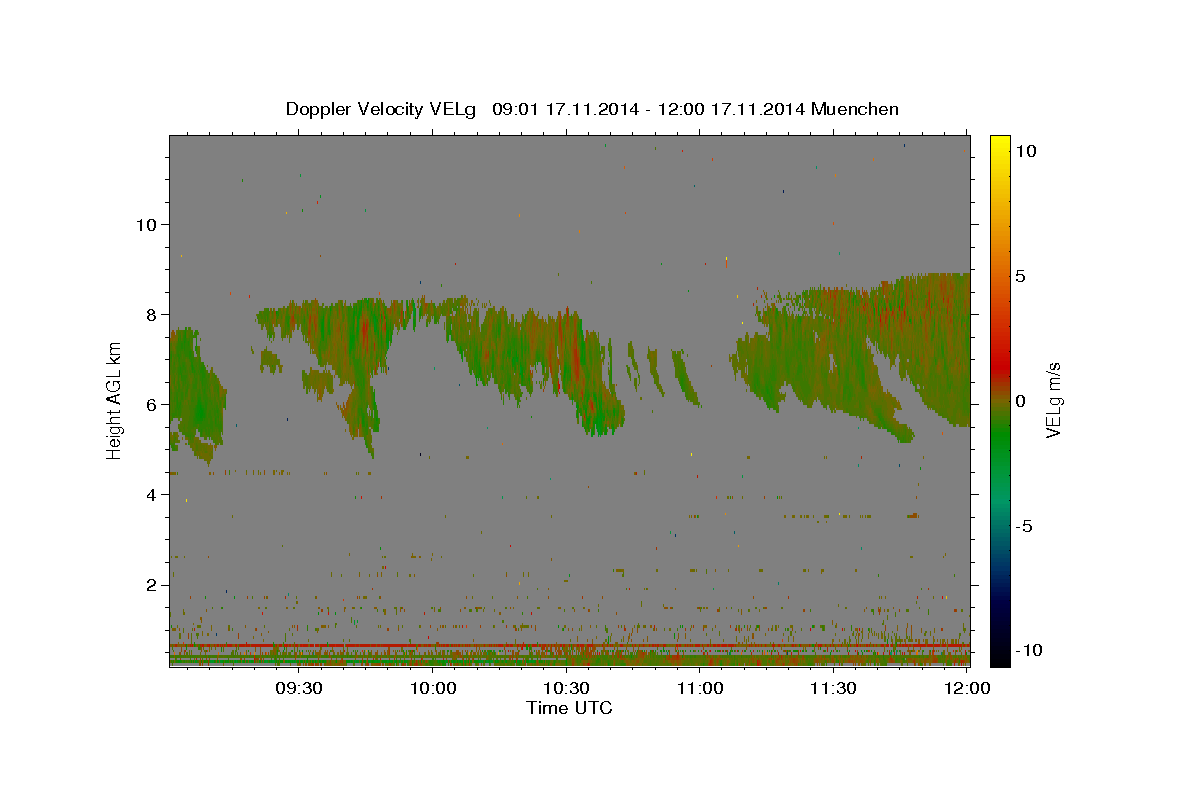The height and width of the screenshot is (800, 1200).
Task: Click the colorbar value 5 label
Action: (x=1020, y=276)
